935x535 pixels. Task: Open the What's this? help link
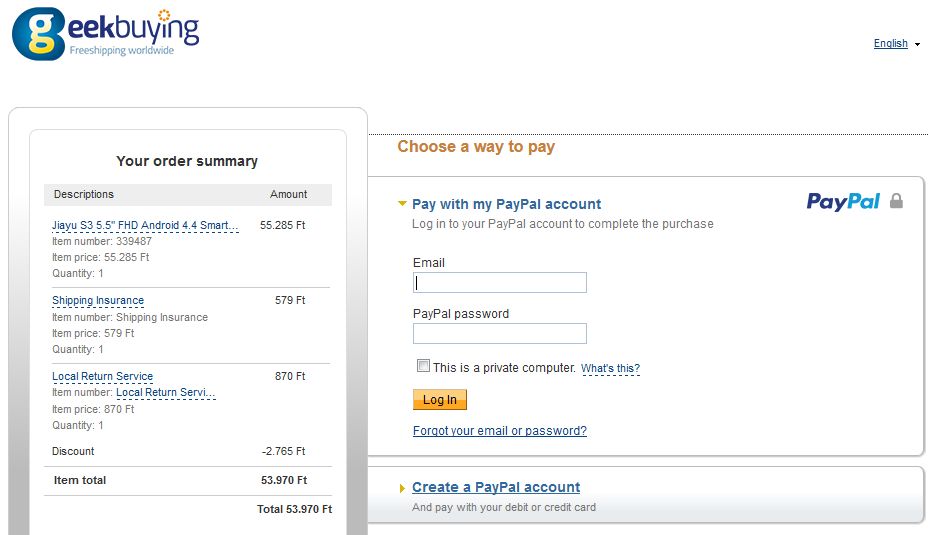coord(610,369)
